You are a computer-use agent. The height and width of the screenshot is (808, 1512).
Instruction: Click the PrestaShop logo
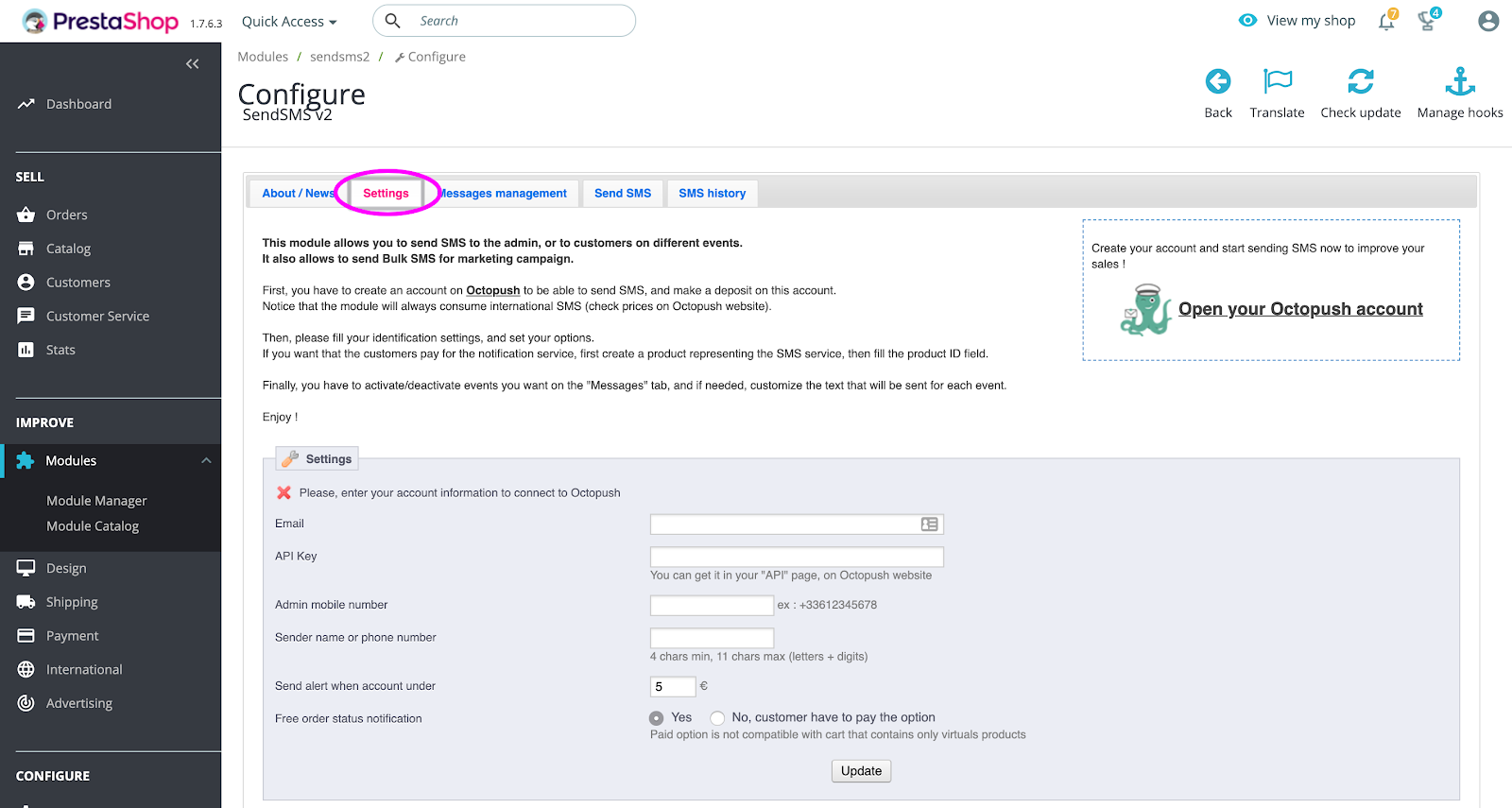point(100,21)
